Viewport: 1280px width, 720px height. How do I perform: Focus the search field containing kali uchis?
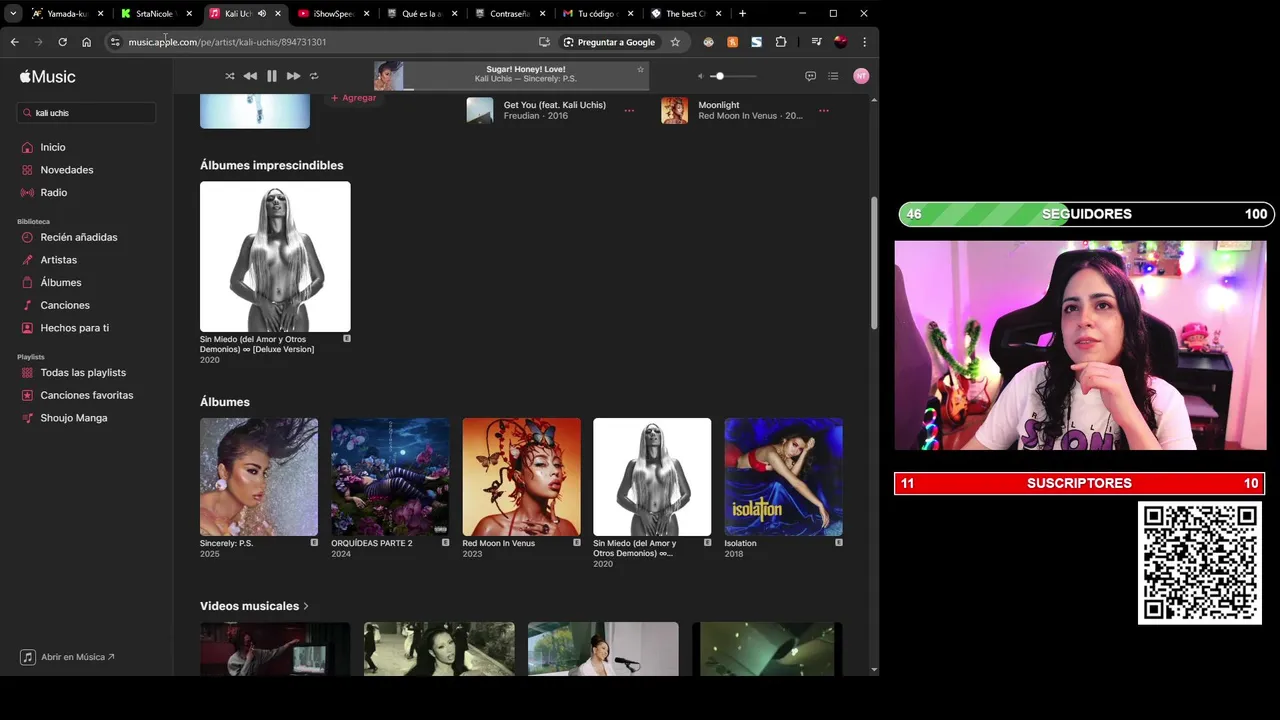[87, 113]
